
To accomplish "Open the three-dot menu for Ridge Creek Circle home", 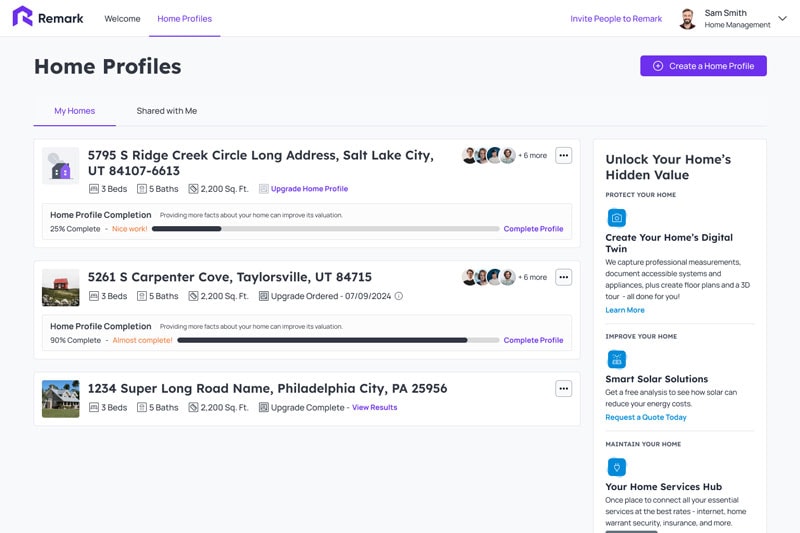I will point(564,155).
